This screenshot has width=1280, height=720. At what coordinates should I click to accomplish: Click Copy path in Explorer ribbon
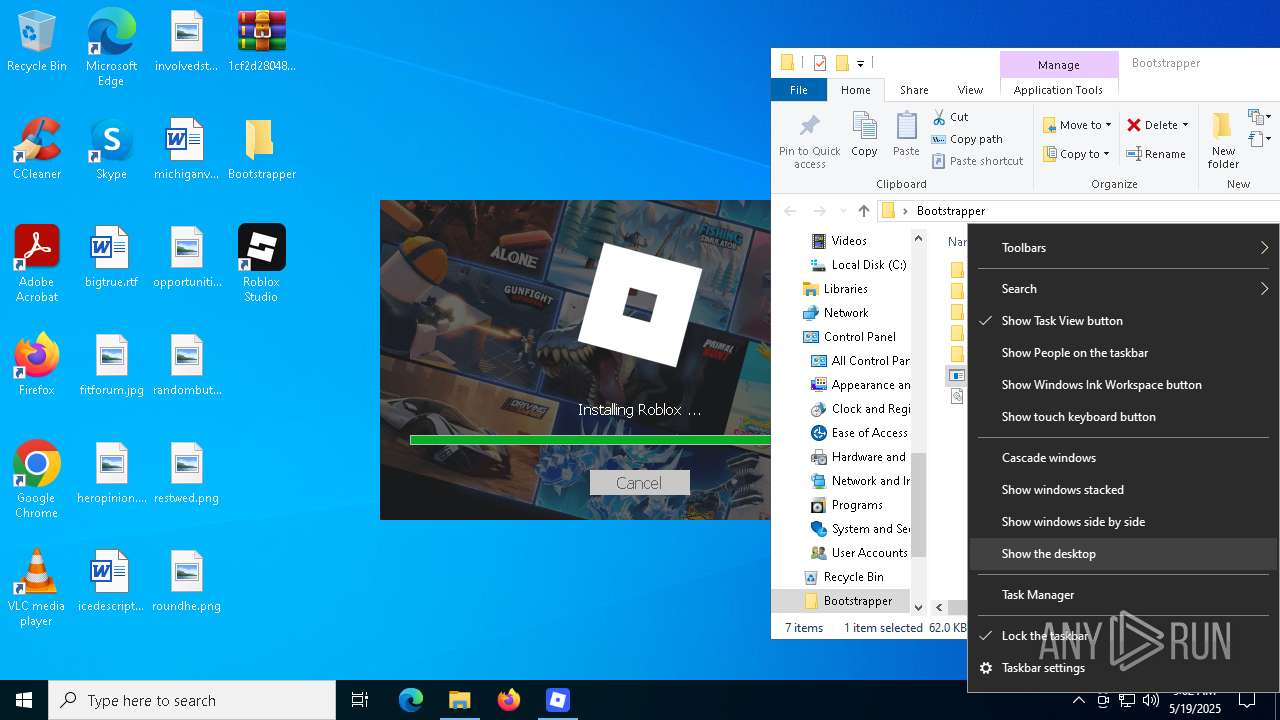tap(967, 139)
